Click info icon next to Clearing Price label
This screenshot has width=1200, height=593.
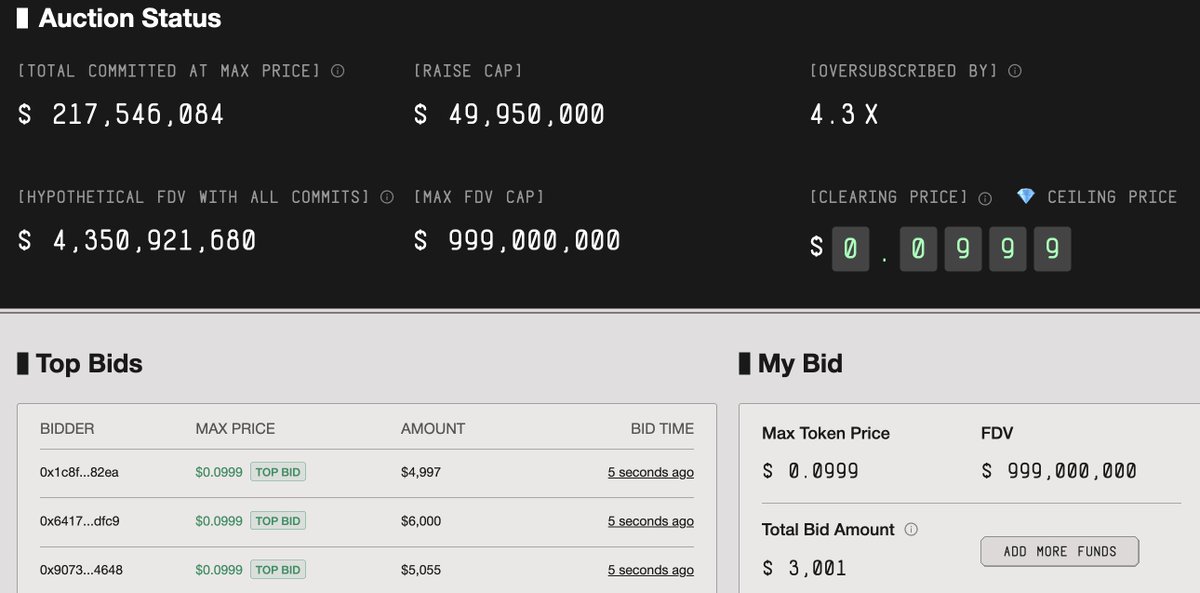[985, 198]
